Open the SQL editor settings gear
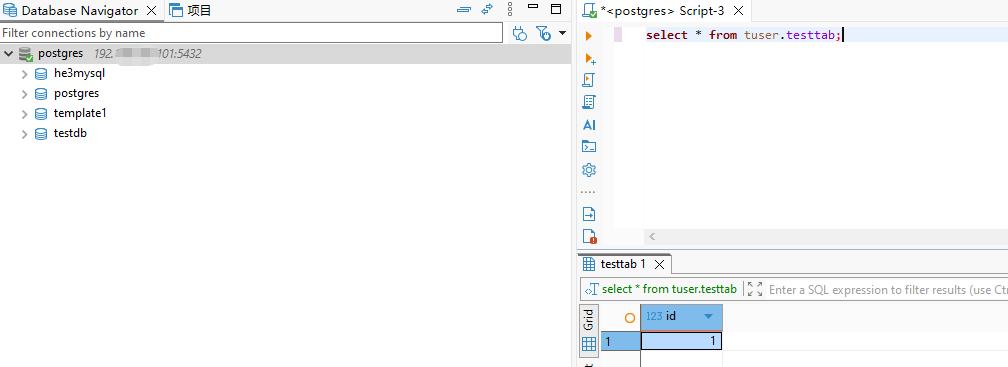1008x367 pixels. [589, 170]
